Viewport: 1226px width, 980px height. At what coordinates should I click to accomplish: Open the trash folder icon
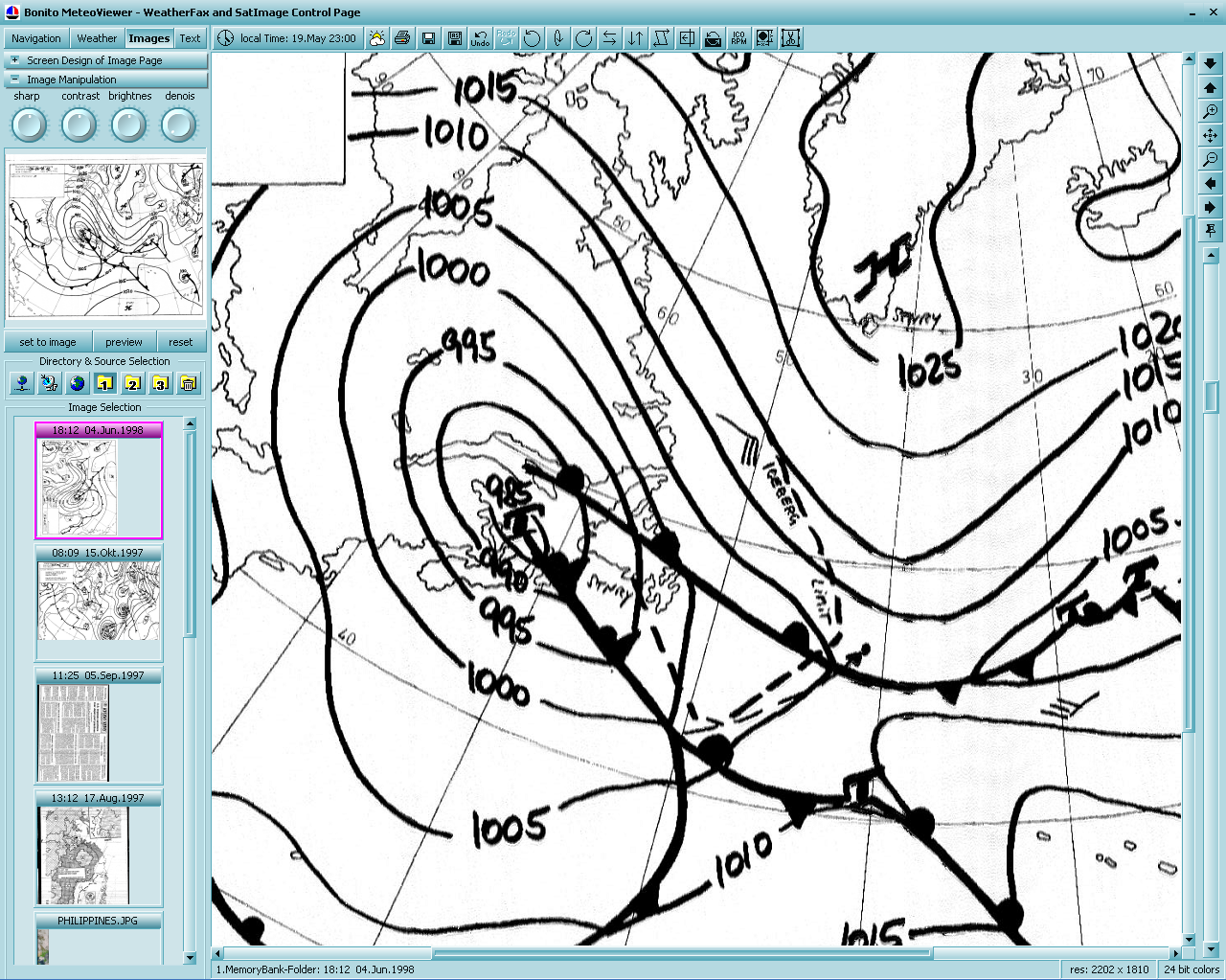(x=189, y=384)
